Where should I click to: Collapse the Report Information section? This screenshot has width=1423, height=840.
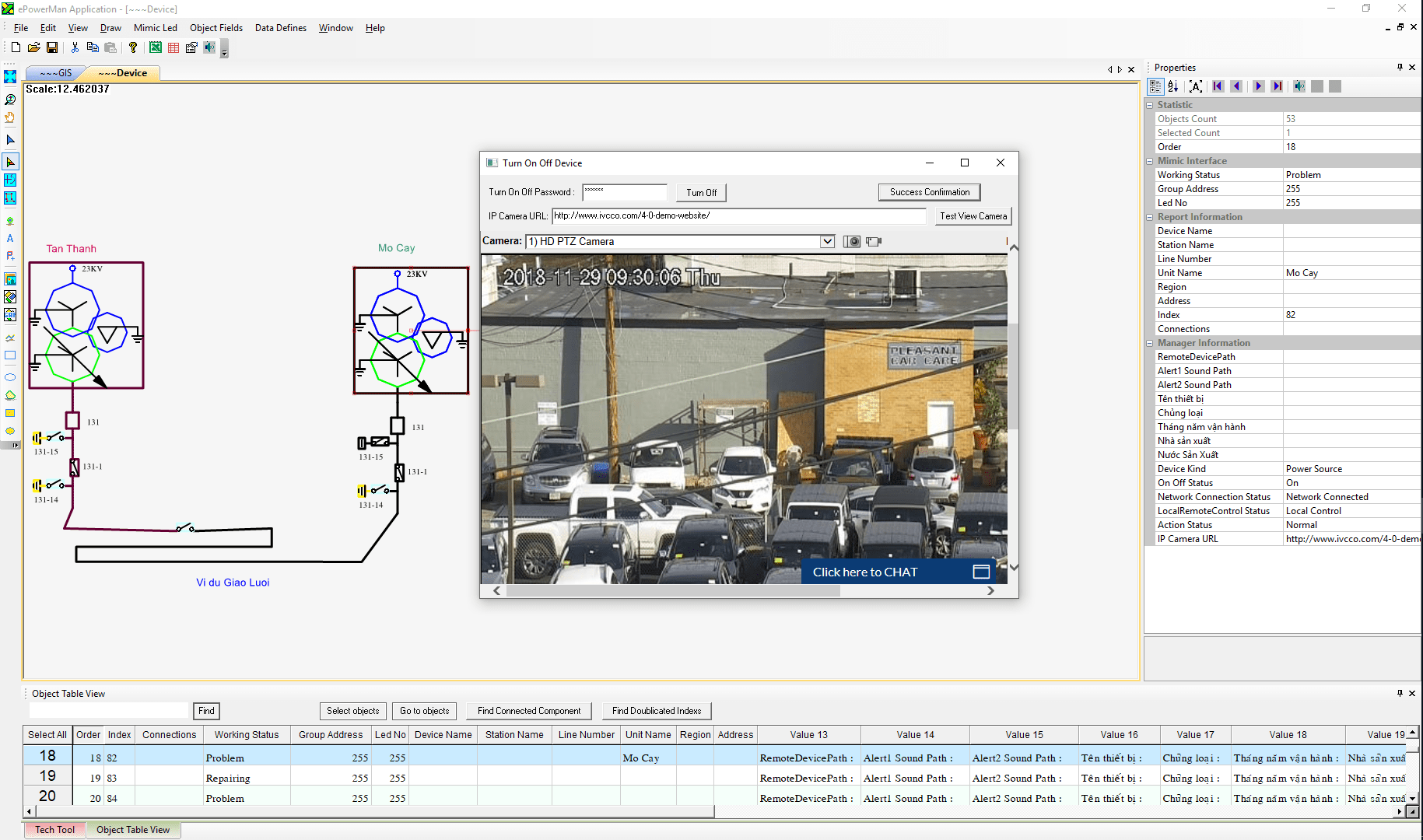[x=1150, y=217]
